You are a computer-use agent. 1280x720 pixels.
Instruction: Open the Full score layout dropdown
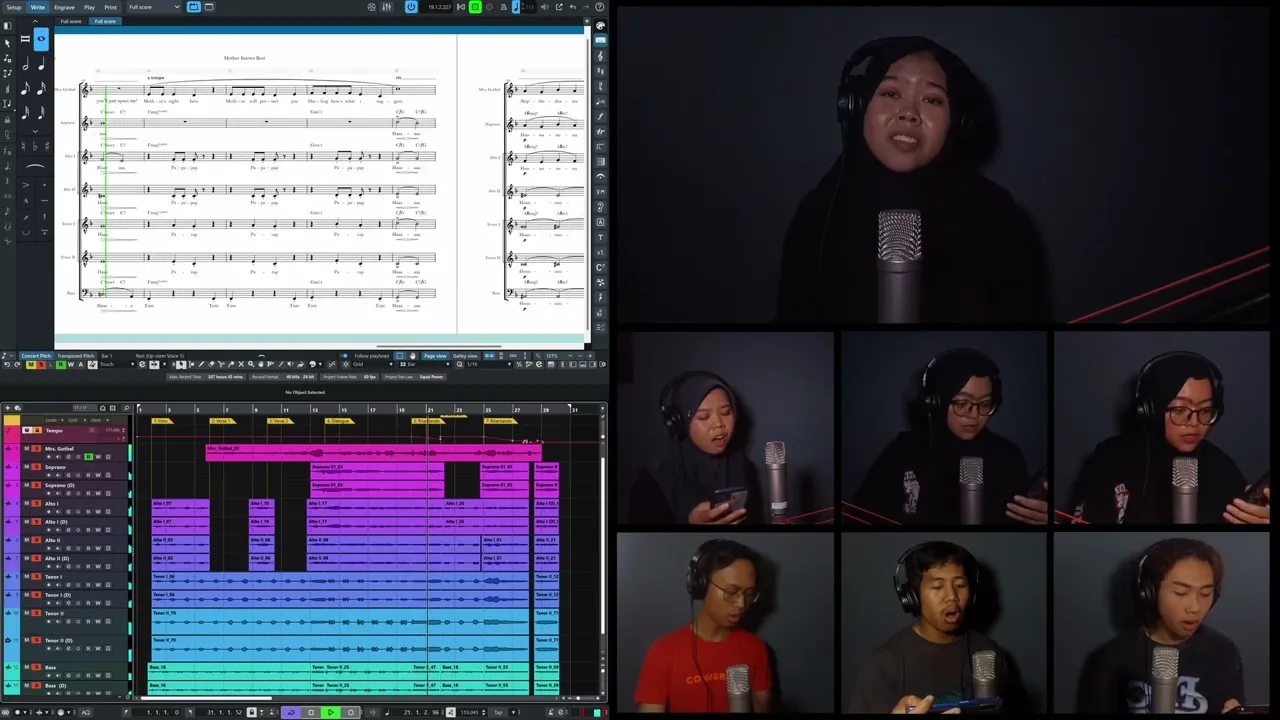(155, 7)
